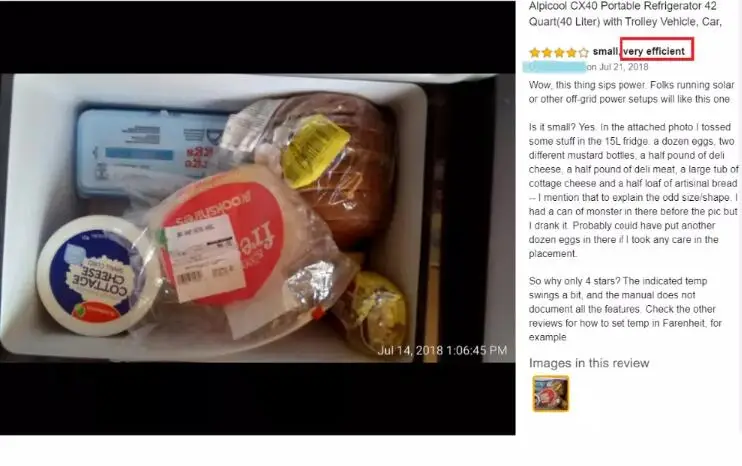This screenshot has height=466, width=742.
Task: Click the 'Images in this review' heading
Action: (x=589, y=363)
